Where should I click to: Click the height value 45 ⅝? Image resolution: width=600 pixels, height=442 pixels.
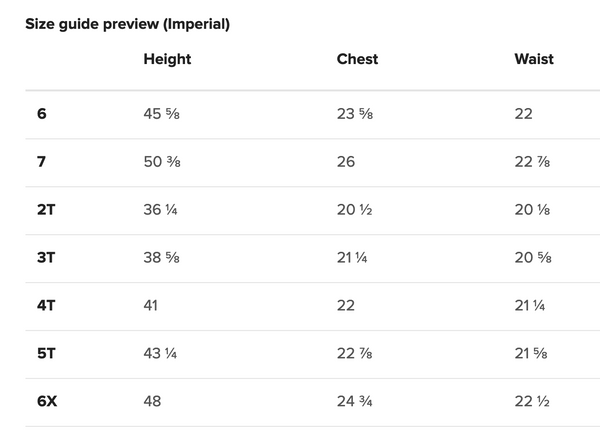coord(161,114)
